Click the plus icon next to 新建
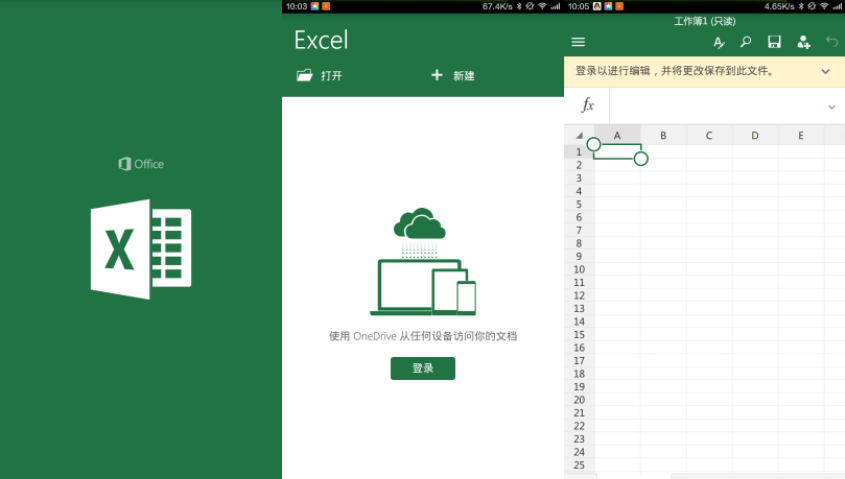 tap(437, 75)
